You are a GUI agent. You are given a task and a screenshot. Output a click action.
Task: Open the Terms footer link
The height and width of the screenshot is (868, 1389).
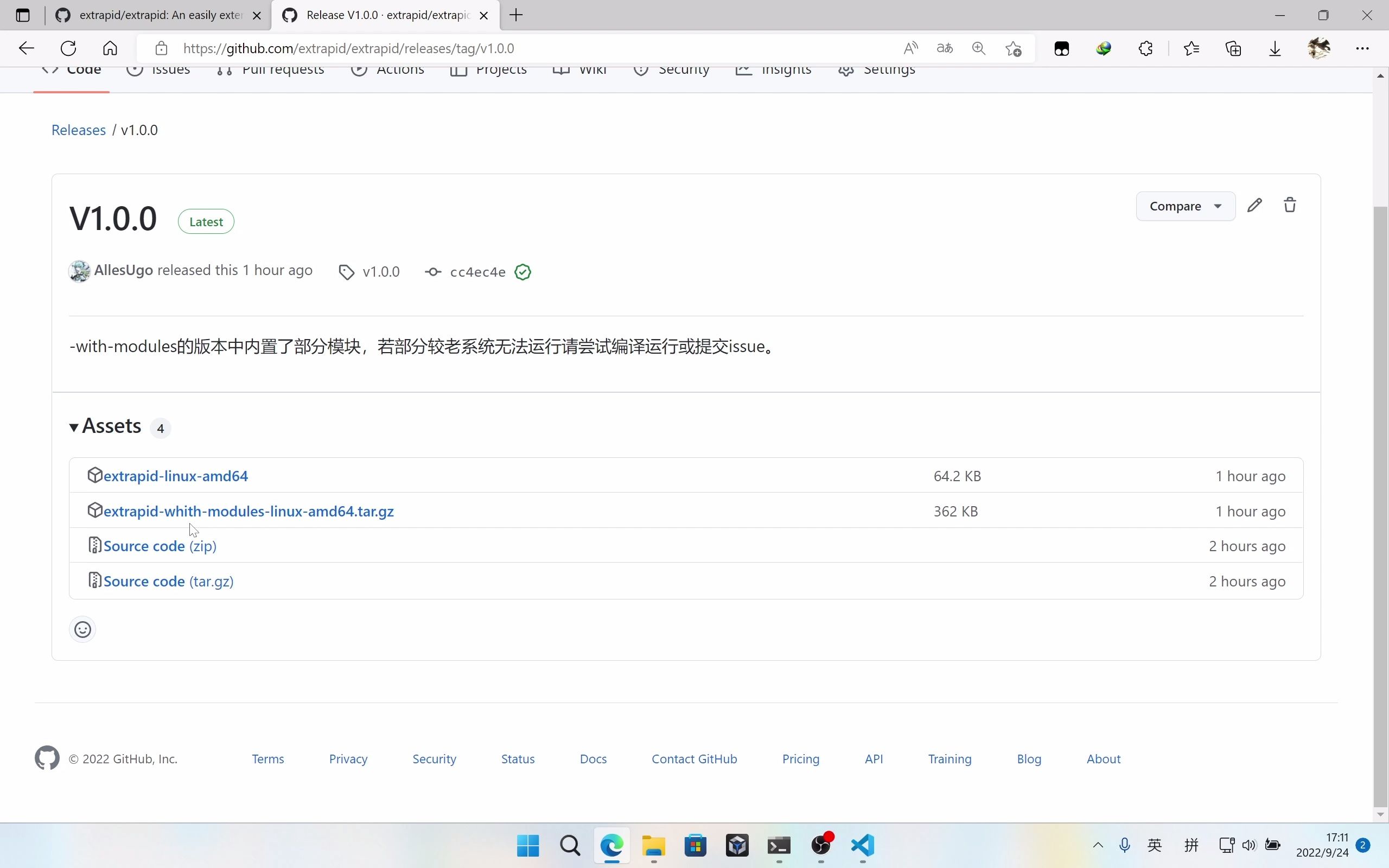coord(268,759)
